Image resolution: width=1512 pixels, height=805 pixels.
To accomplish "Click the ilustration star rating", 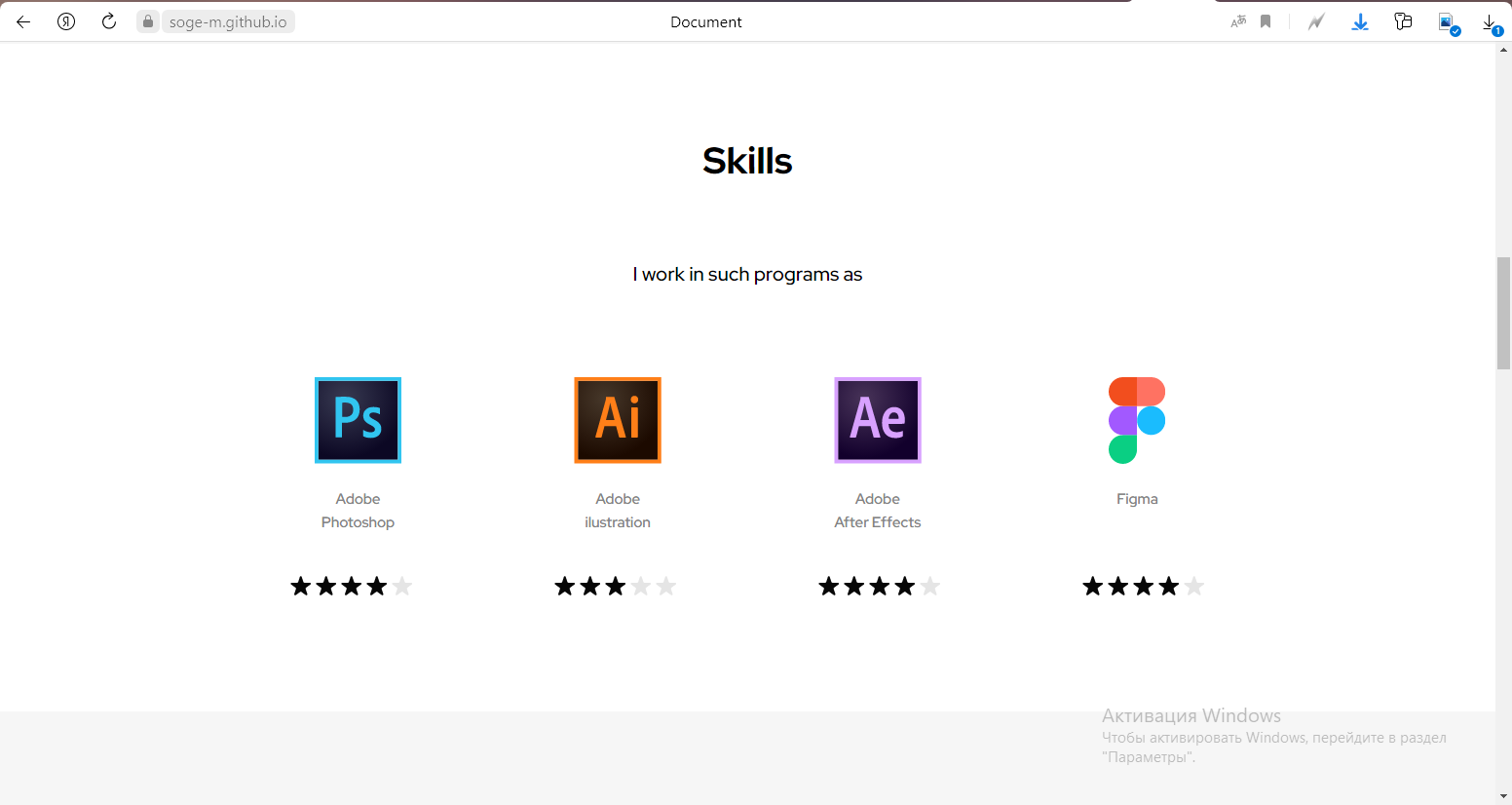I will (616, 586).
